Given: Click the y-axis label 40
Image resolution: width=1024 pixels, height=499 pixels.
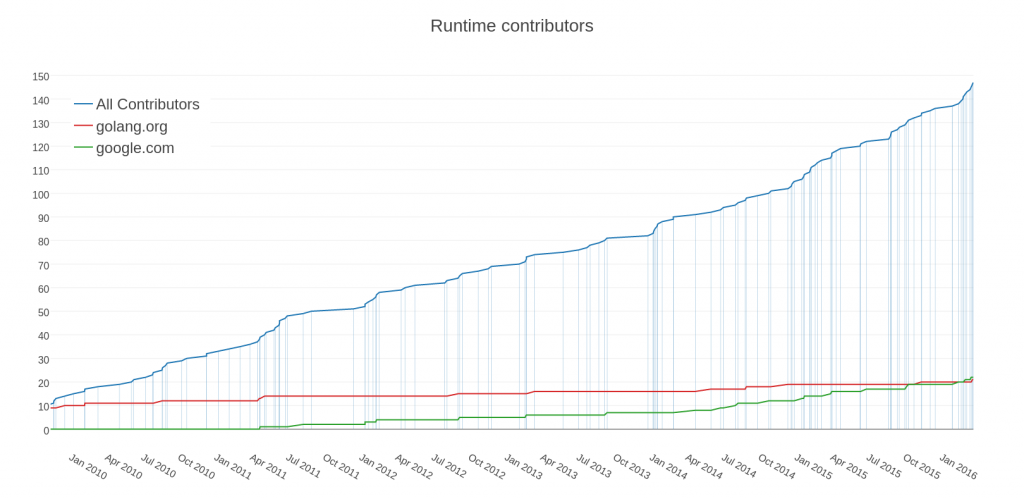Looking at the screenshot, I should [x=43, y=335].
